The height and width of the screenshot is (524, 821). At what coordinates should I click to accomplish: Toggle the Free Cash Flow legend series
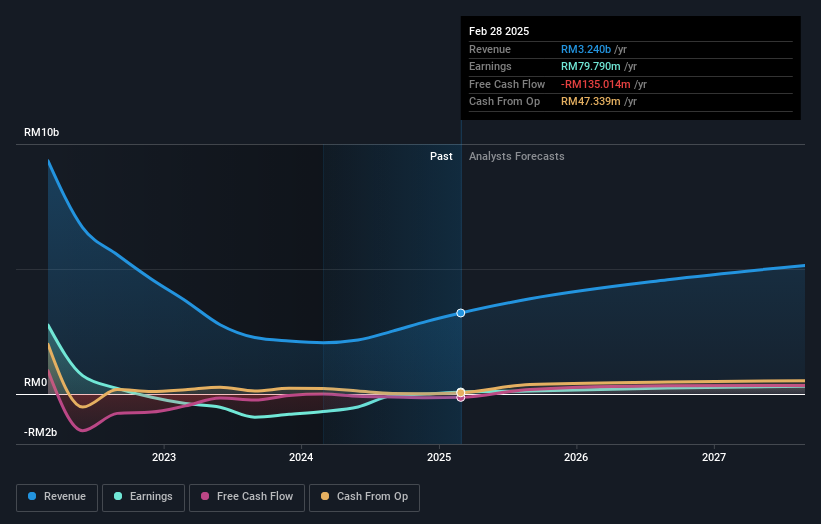[247, 497]
